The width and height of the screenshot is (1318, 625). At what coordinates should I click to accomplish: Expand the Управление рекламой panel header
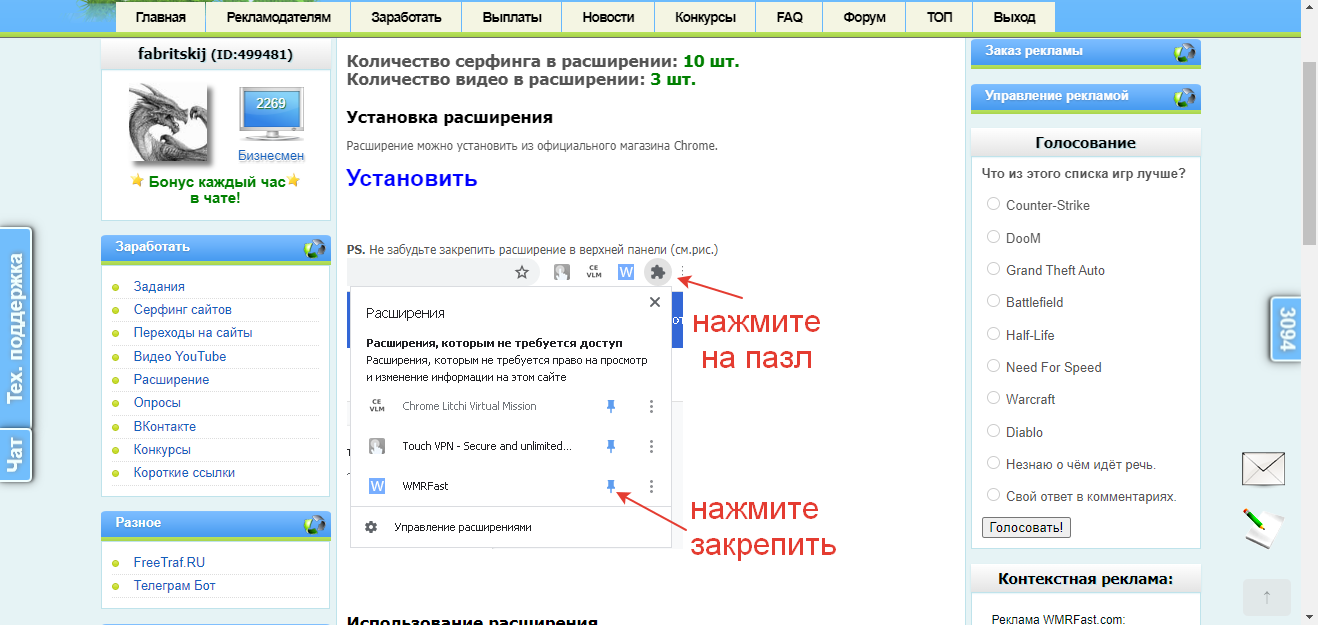coord(1086,97)
